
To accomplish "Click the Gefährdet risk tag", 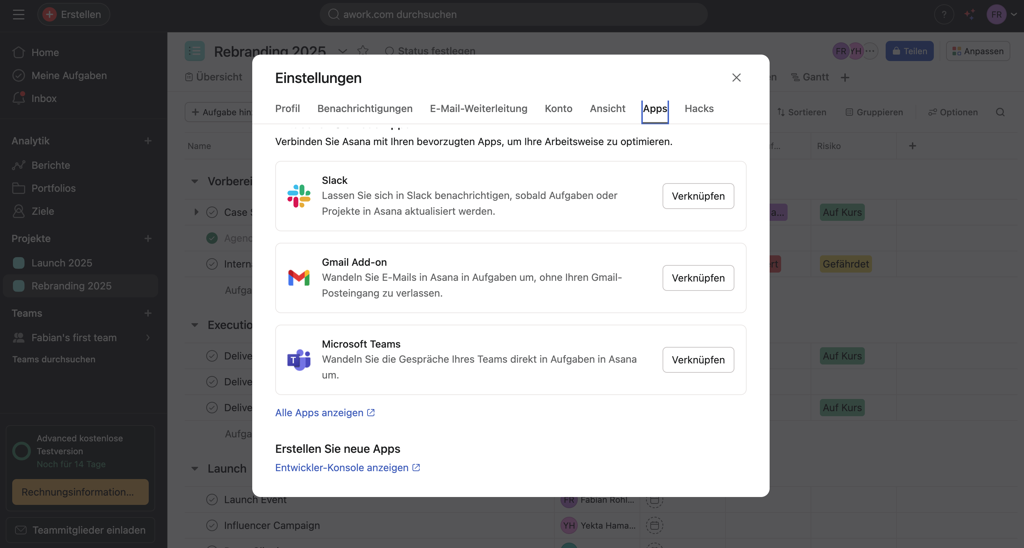I will [x=846, y=264].
